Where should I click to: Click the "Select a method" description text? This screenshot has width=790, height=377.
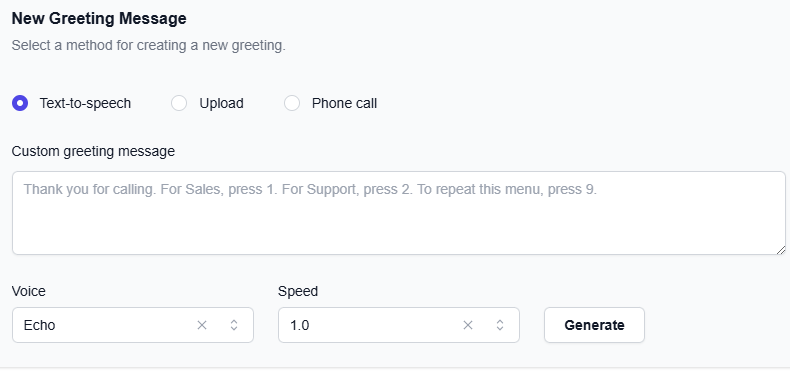click(149, 45)
